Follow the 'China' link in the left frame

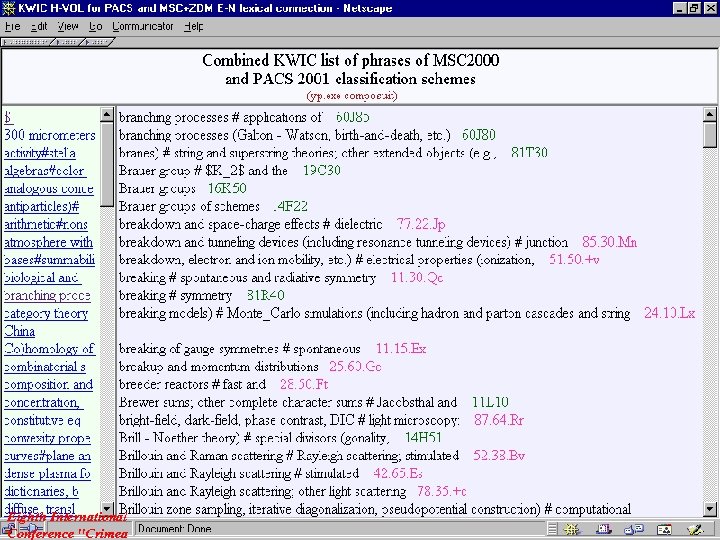20,332
